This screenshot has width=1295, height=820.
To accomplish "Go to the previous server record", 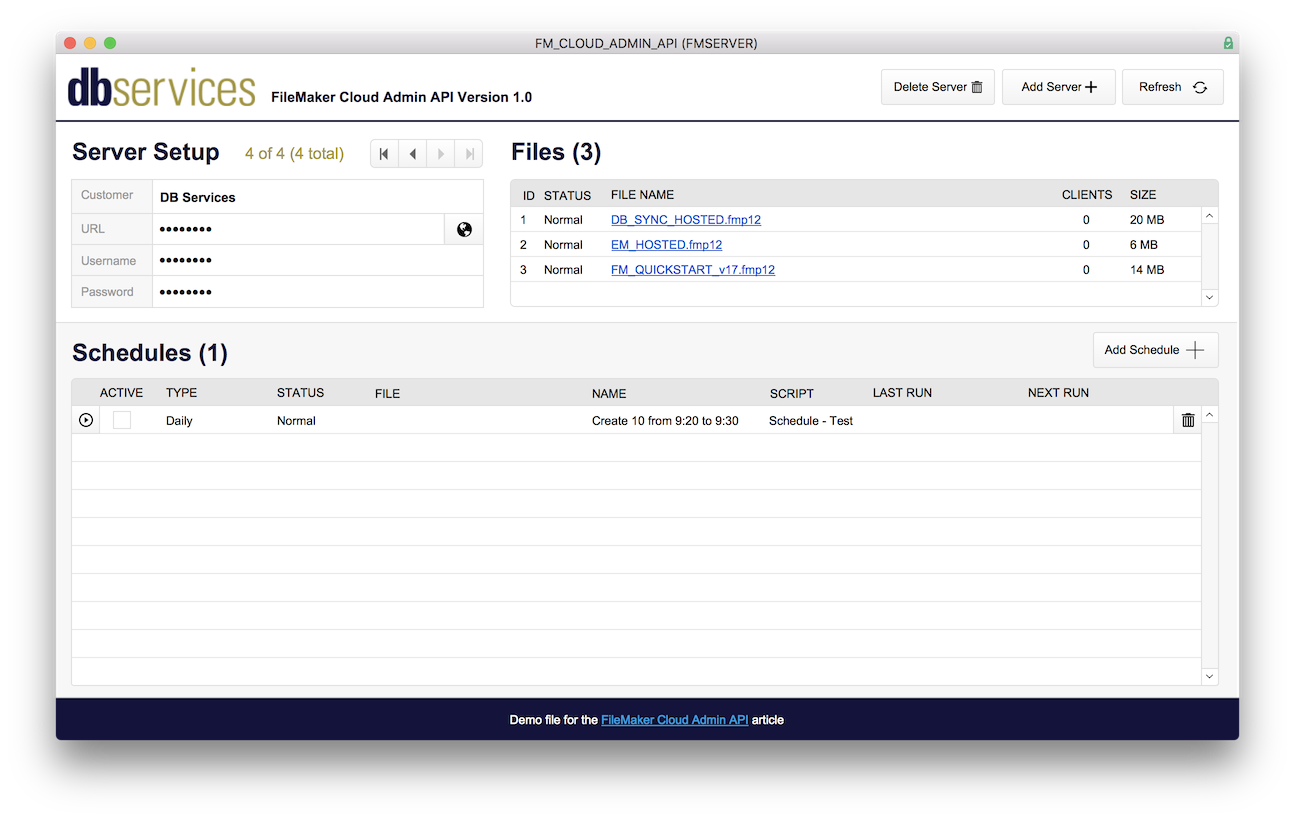I will 412,154.
